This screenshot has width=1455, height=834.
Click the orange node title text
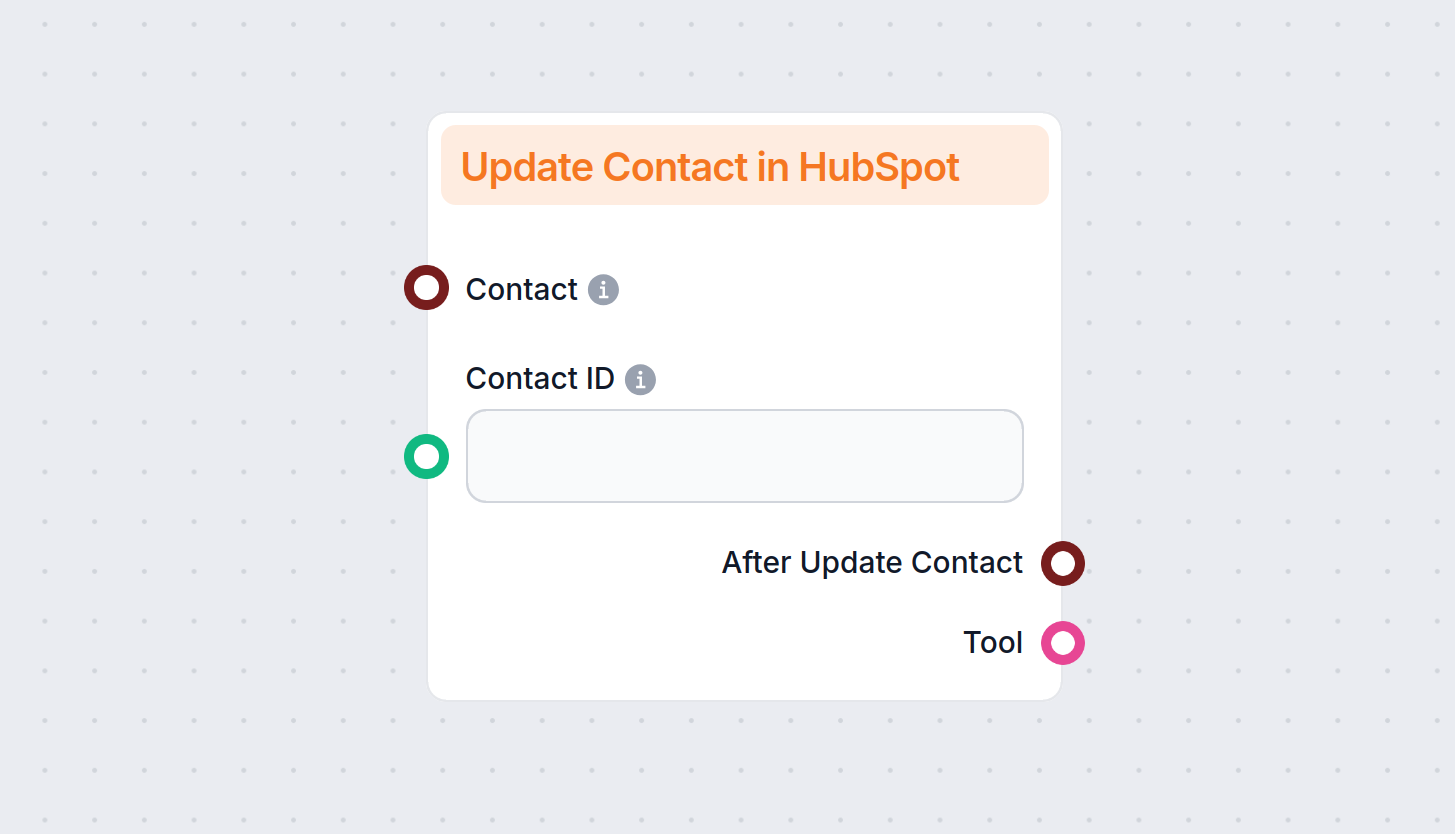pos(710,166)
